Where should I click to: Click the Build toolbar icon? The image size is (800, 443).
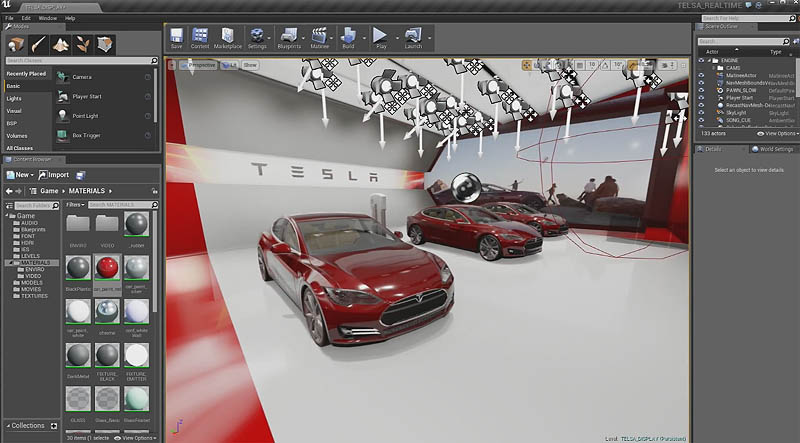[348, 38]
